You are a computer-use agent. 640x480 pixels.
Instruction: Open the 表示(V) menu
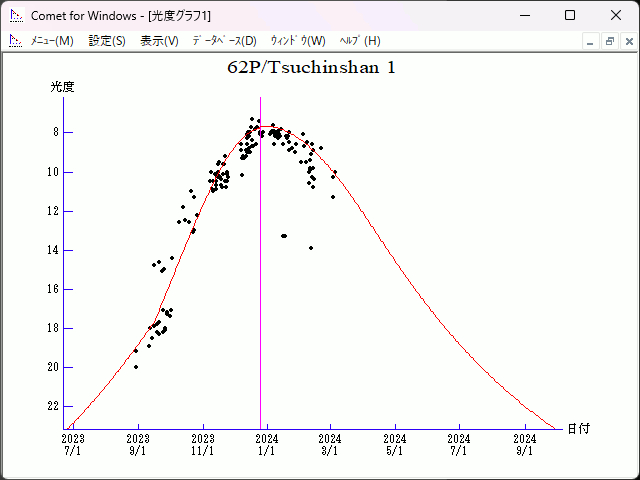(159, 41)
